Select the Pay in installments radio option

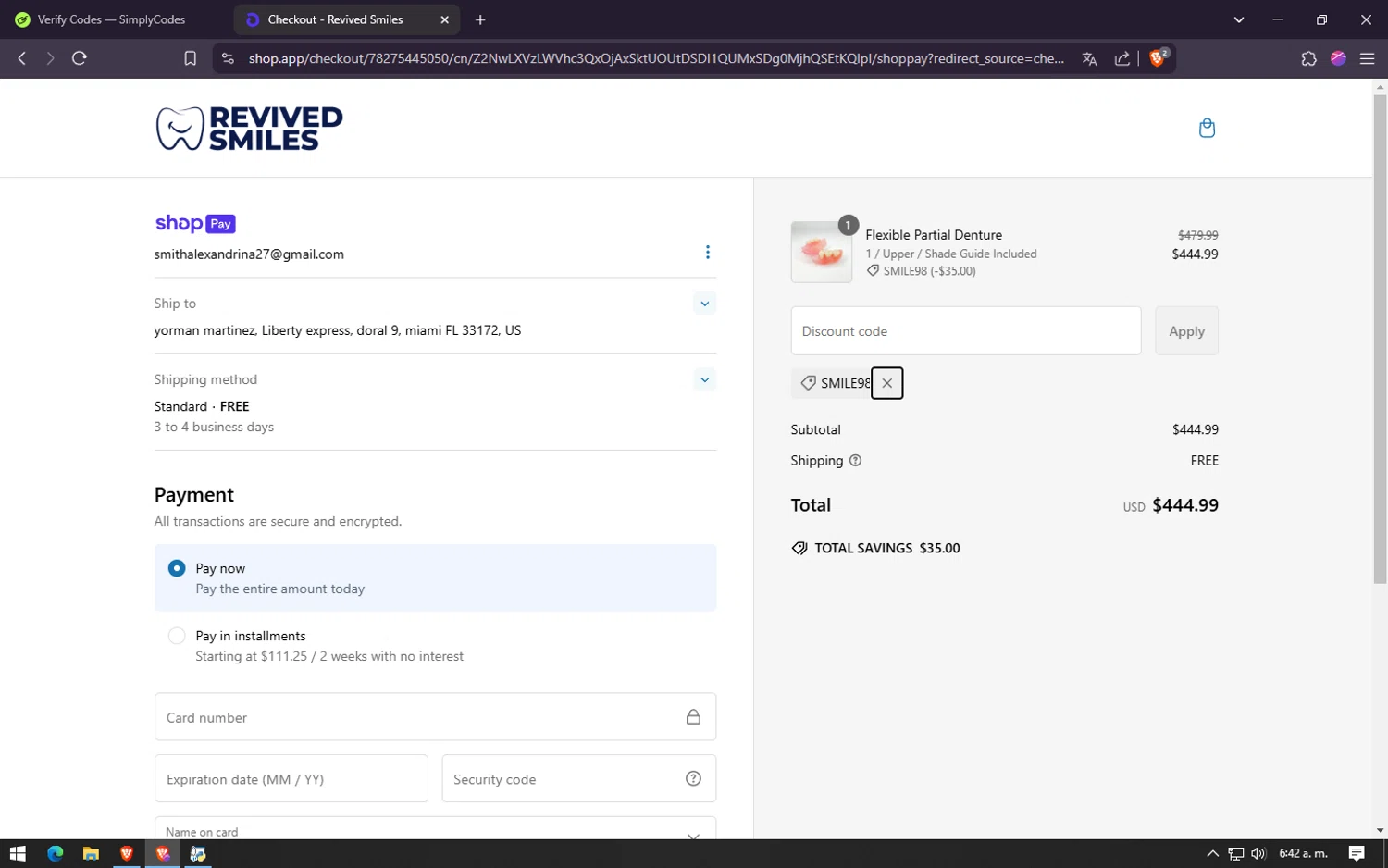(x=177, y=636)
